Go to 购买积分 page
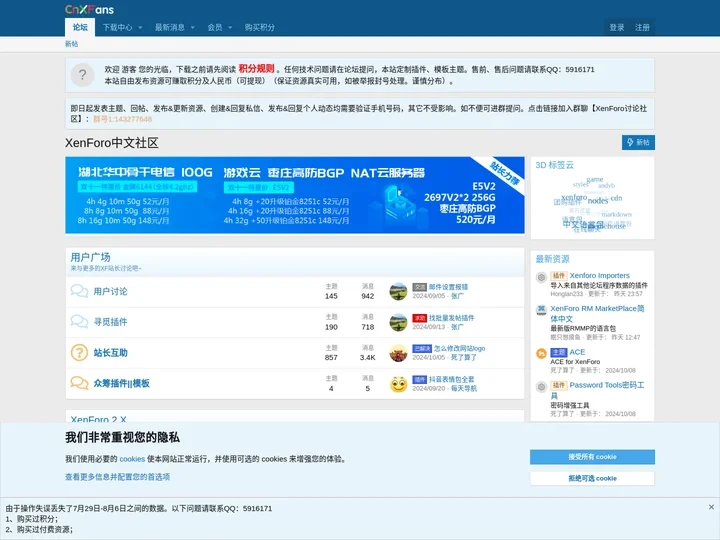 (x=259, y=28)
